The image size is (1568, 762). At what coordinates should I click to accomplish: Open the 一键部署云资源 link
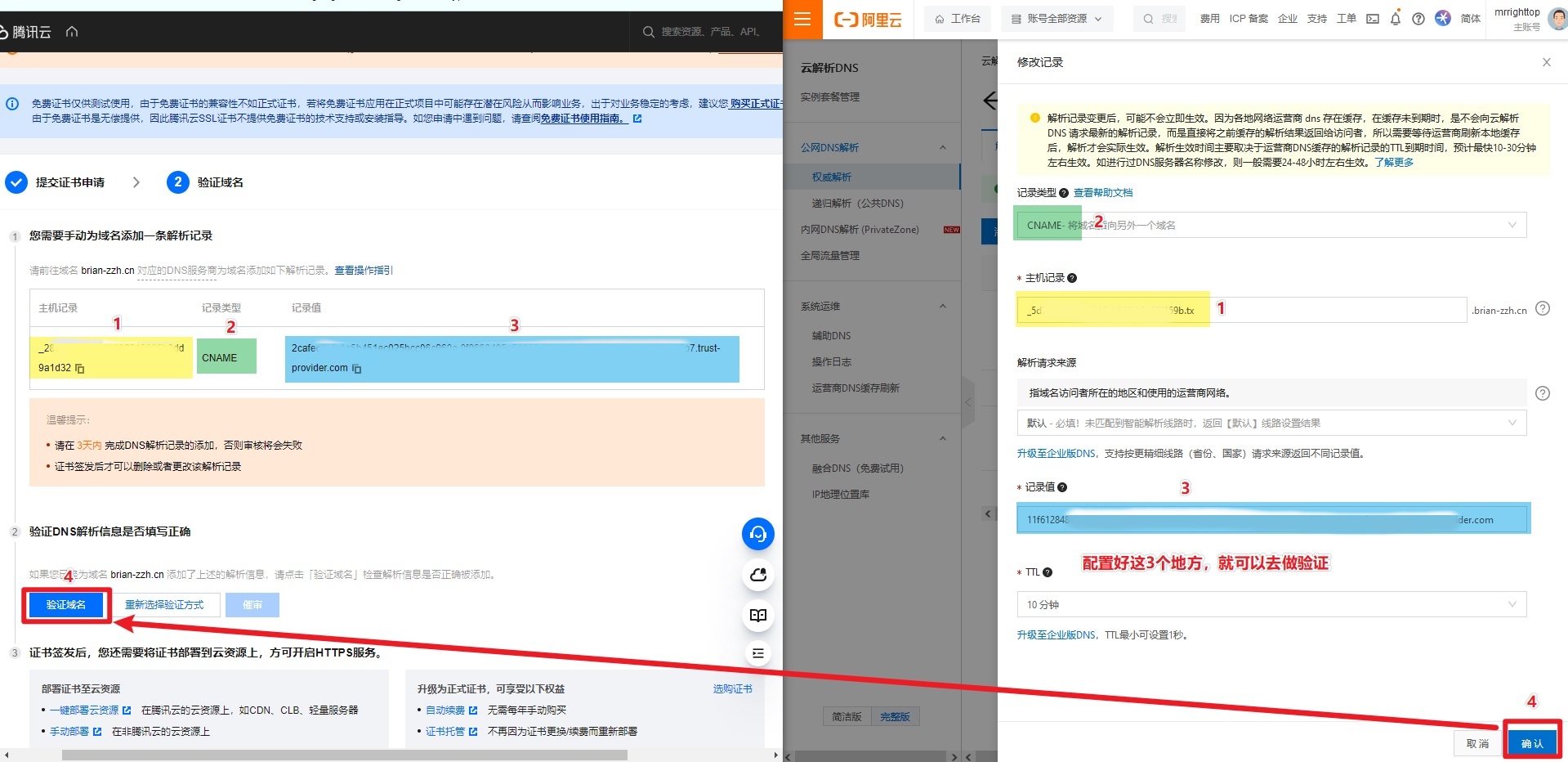pos(84,710)
